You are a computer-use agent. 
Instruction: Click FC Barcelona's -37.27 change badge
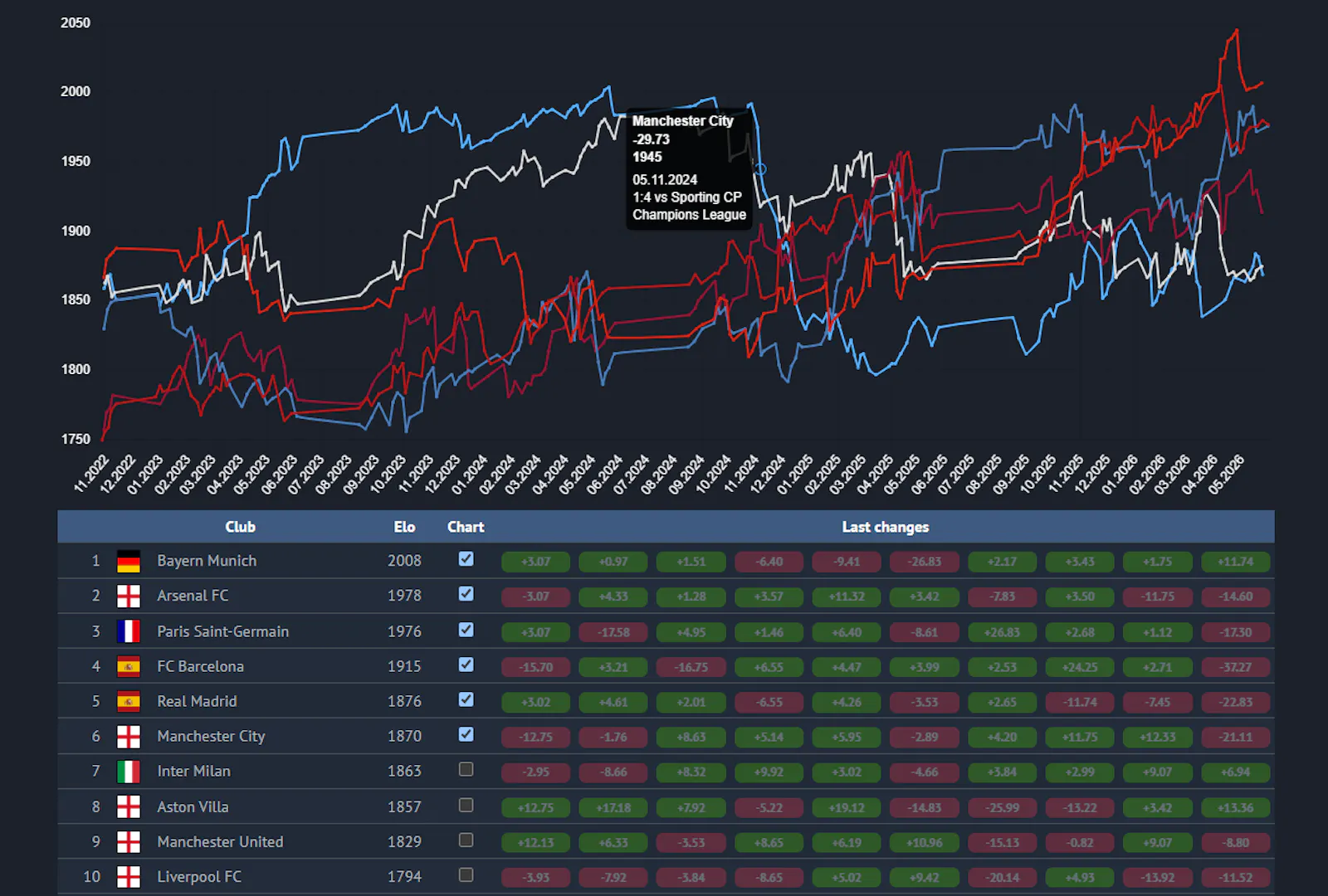(1236, 667)
